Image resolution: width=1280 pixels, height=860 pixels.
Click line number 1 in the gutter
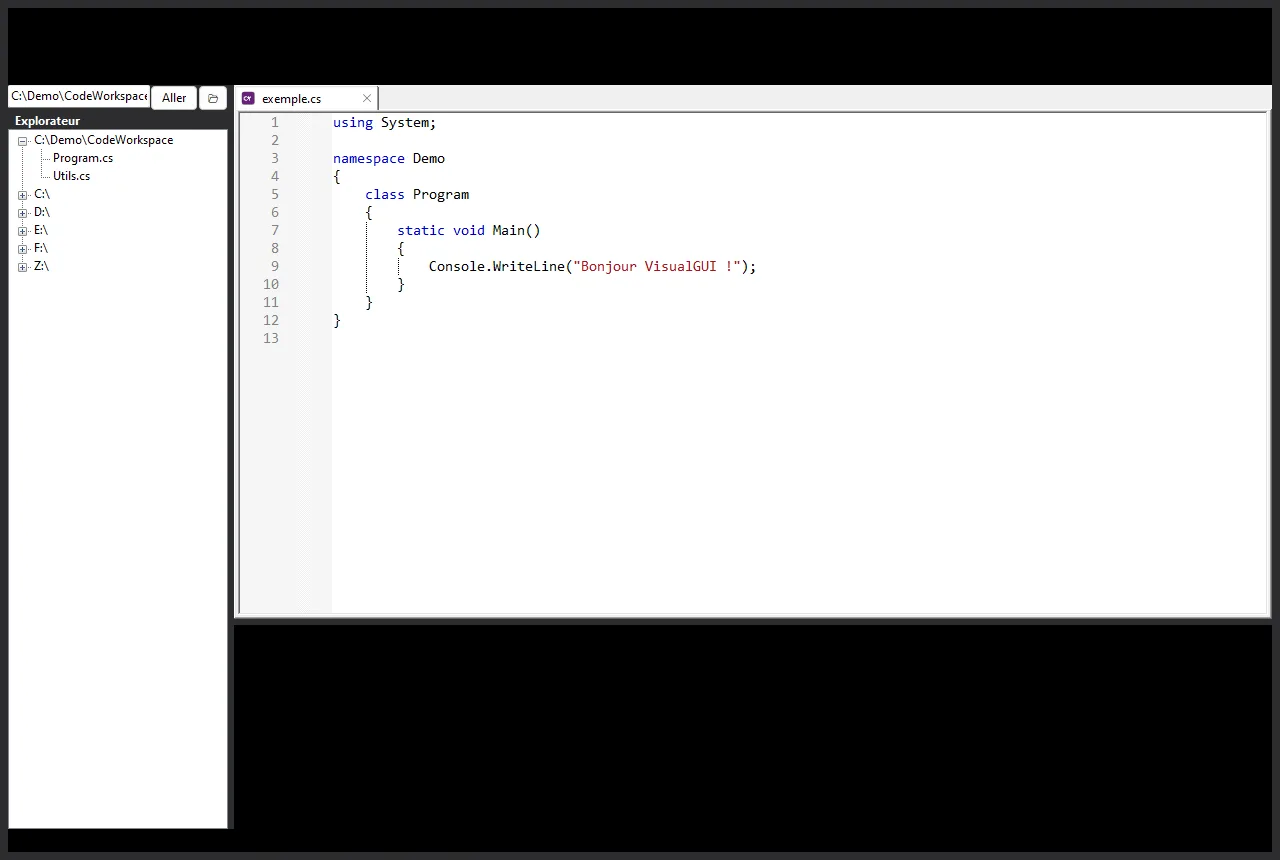pyautogui.click(x=275, y=122)
